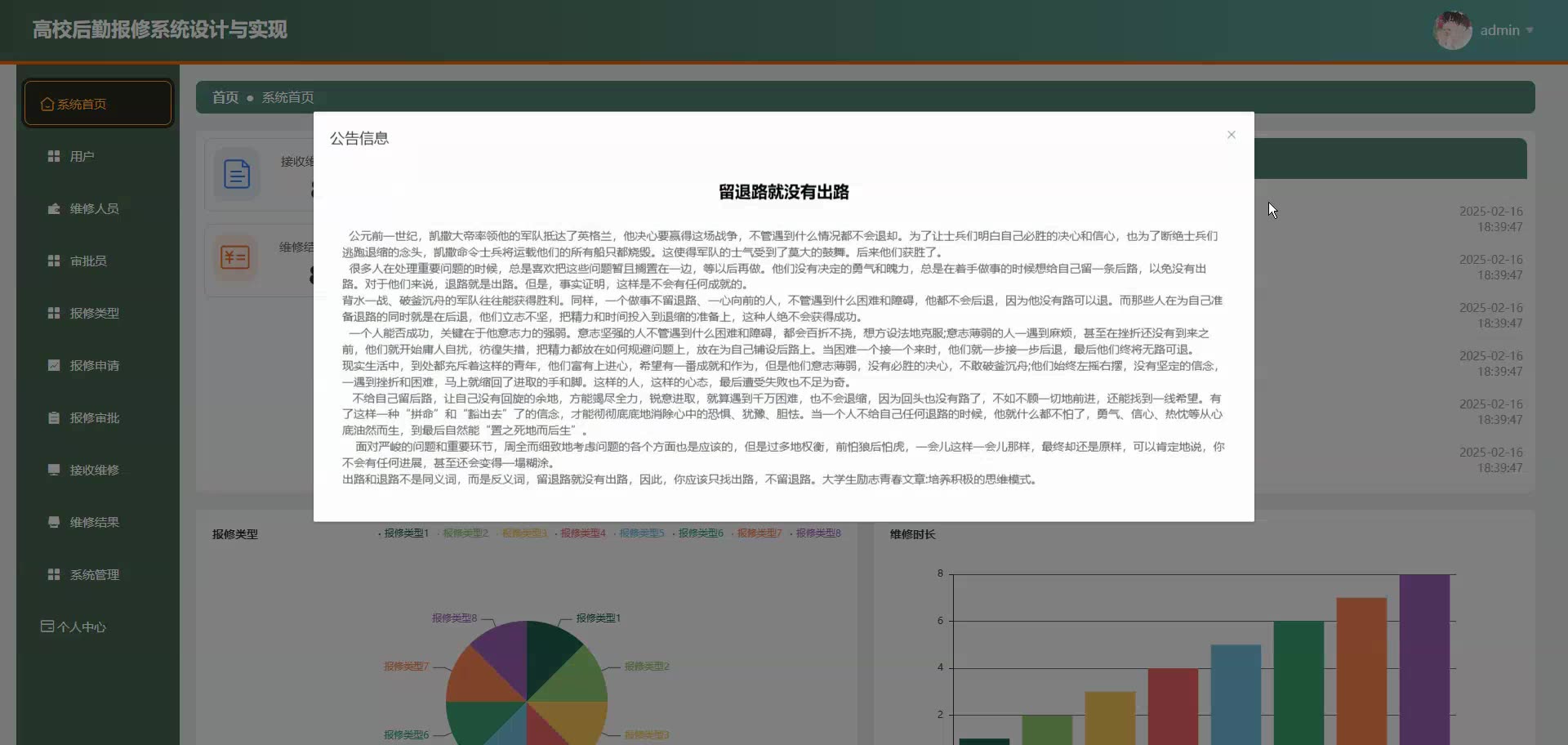Toggle legend item 报修类型8

815,533
